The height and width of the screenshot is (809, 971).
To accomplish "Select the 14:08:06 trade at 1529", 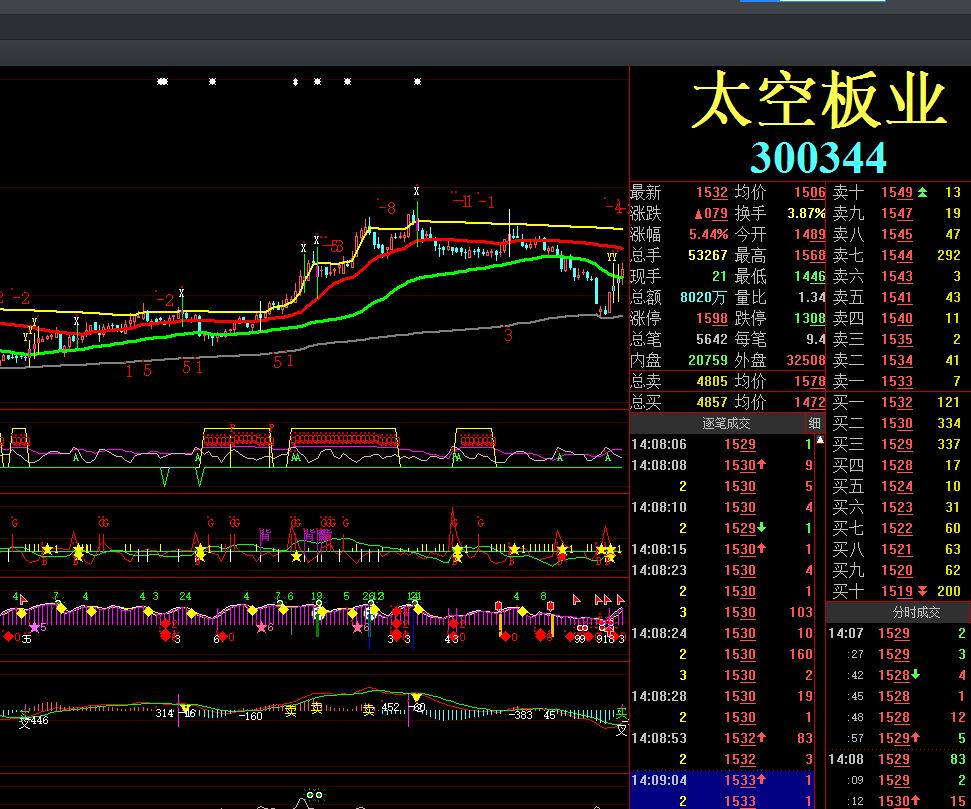I will coord(722,444).
